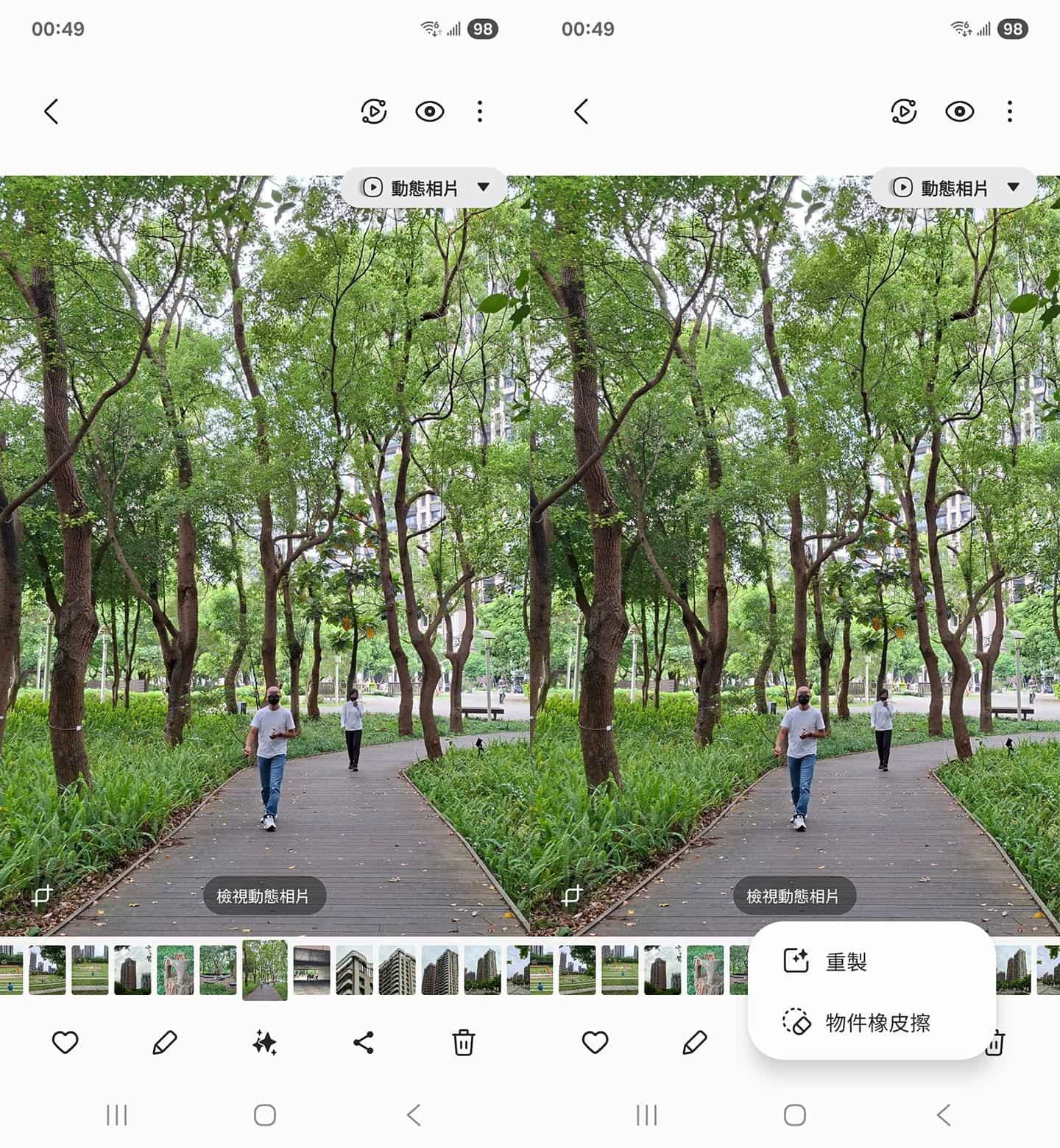Share the photo on left screen
The width and height of the screenshot is (1060, 1148).
(364, 1042)
